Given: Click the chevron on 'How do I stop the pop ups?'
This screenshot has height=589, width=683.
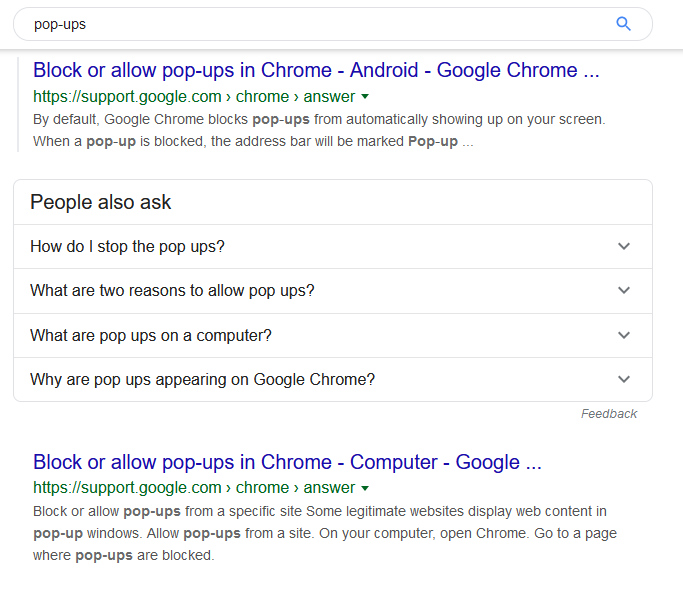Looking at the screenshot, I should point(624,246).
